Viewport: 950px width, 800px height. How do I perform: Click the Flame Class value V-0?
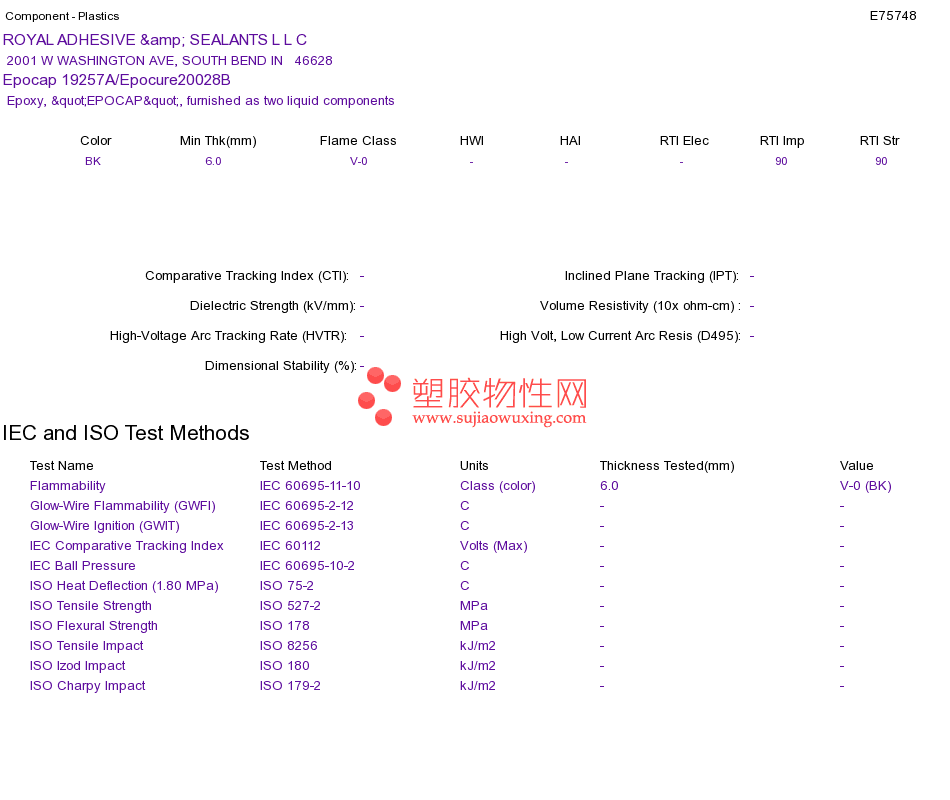(x=359, y=161)
